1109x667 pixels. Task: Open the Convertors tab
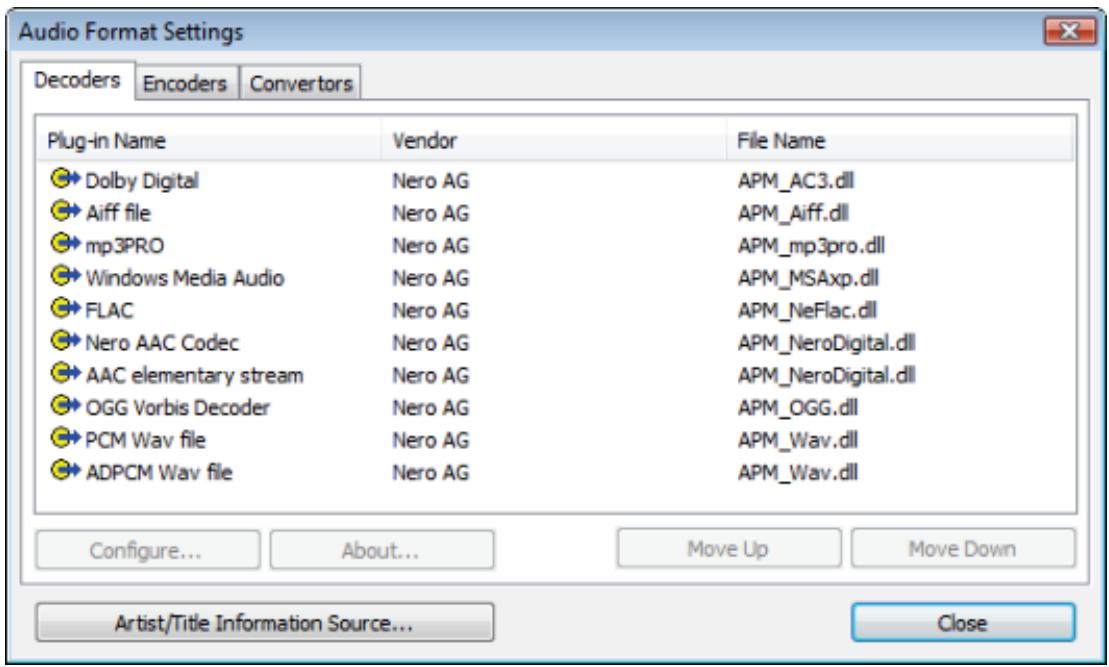[x=301, y=83]
